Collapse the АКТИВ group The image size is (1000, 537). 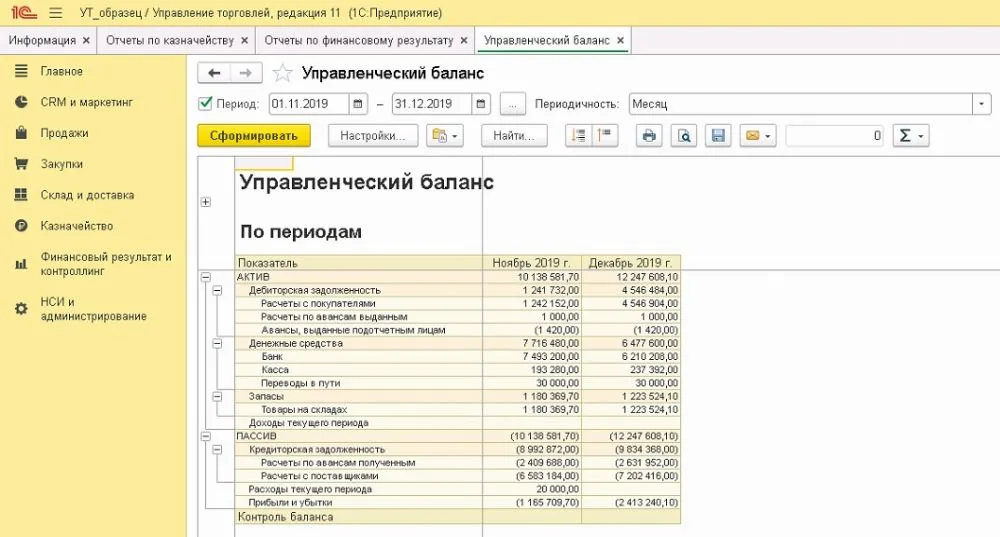coord(205,277)
